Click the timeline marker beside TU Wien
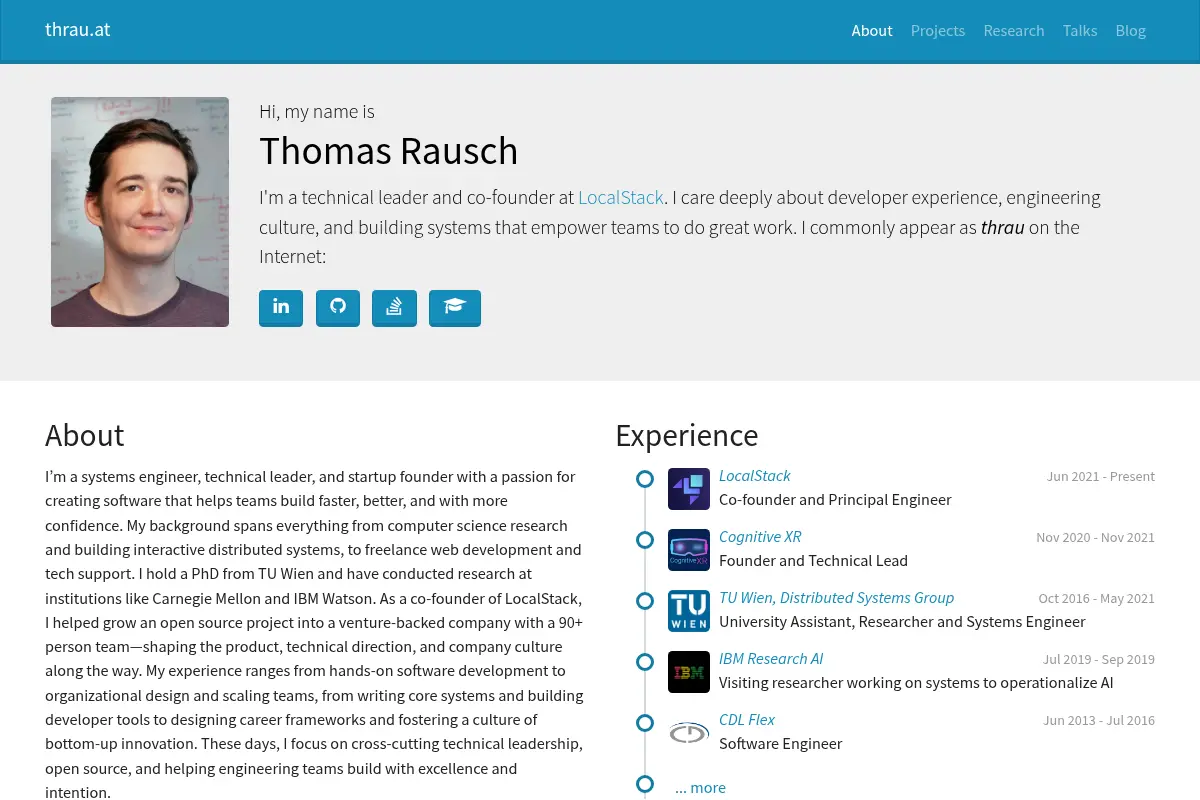The image size is (1200, 800). pos(645,601)
